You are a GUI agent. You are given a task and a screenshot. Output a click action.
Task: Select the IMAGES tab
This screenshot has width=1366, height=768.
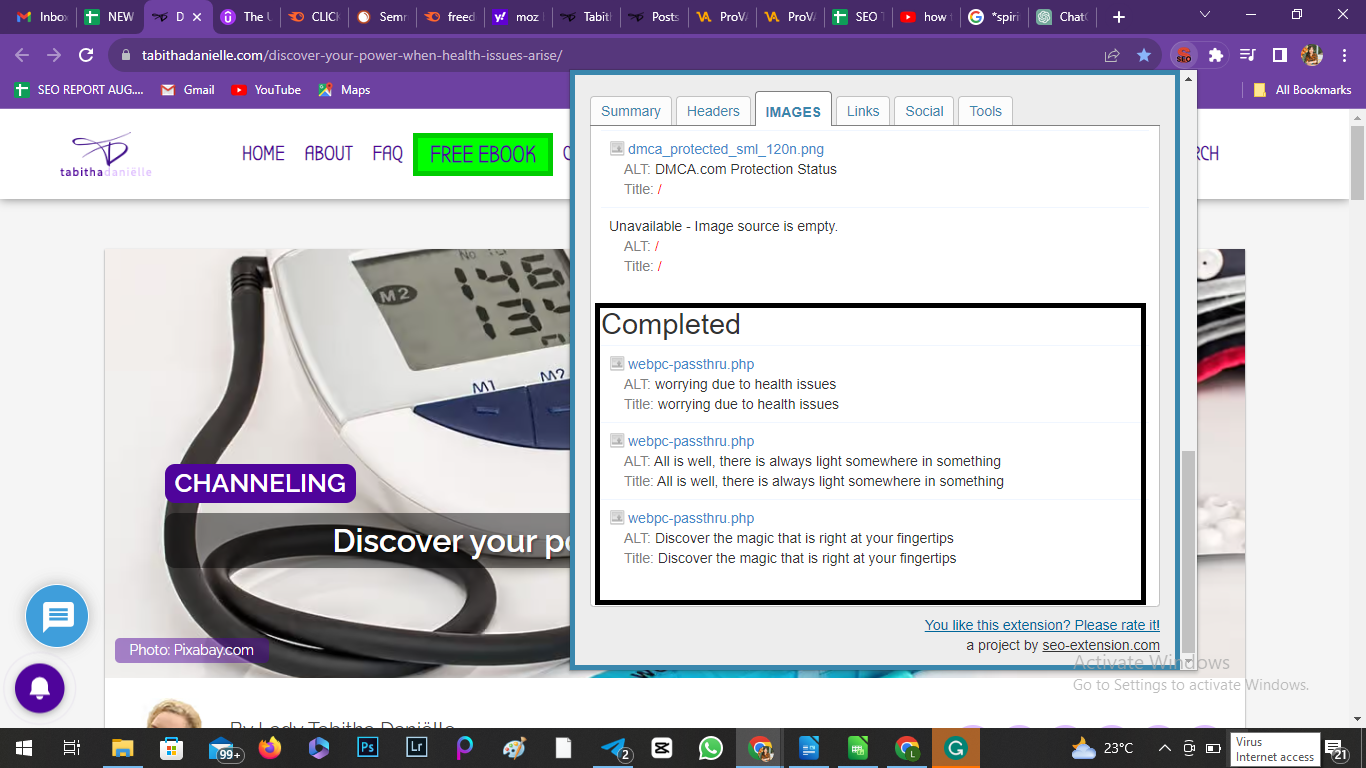point(793,111)
